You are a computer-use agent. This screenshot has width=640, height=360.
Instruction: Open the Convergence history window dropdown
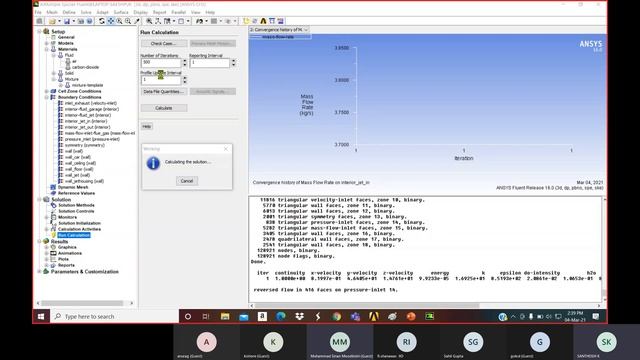pos(306,30)
